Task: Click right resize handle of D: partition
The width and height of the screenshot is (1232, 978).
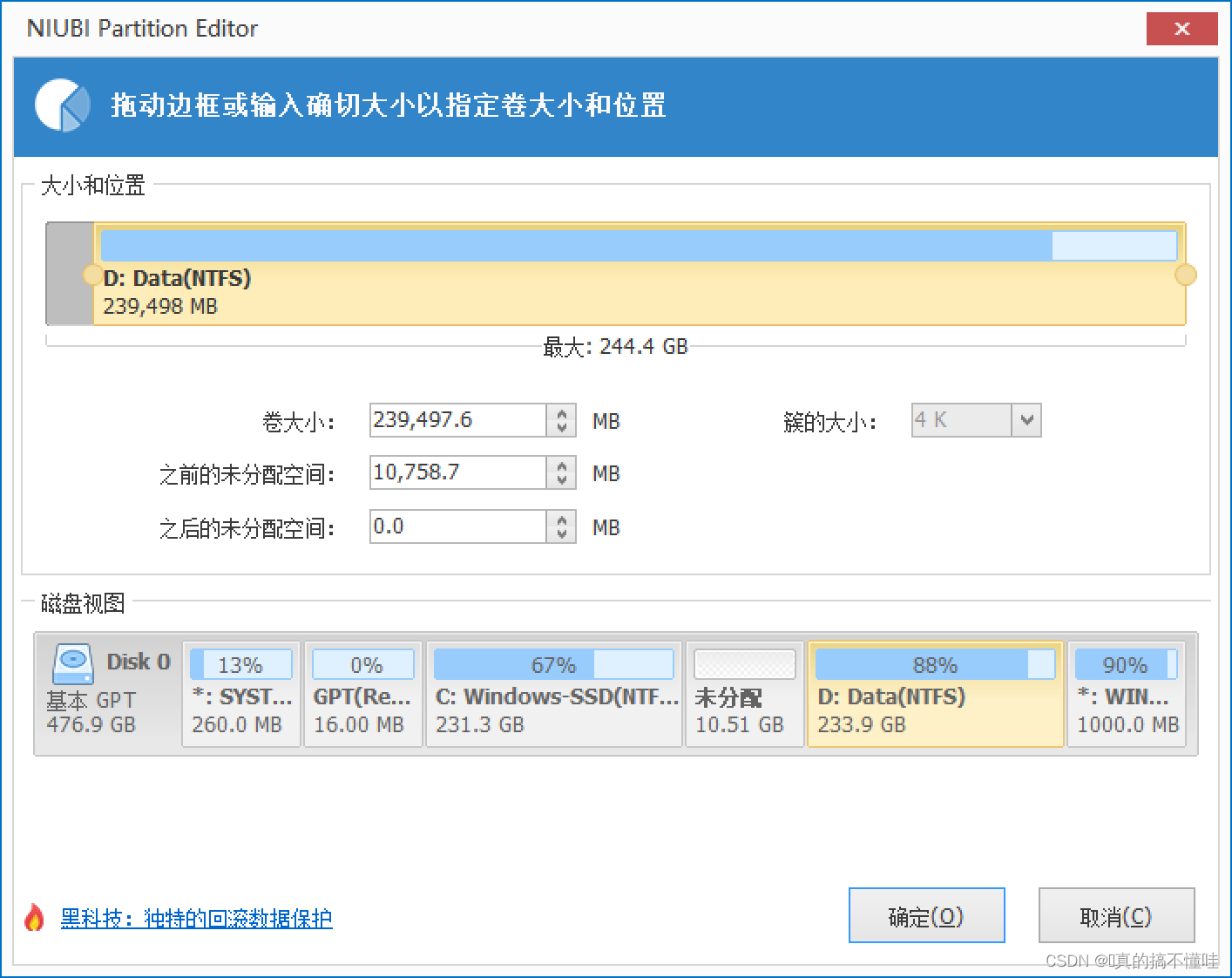Action: tap(1186, 275)
